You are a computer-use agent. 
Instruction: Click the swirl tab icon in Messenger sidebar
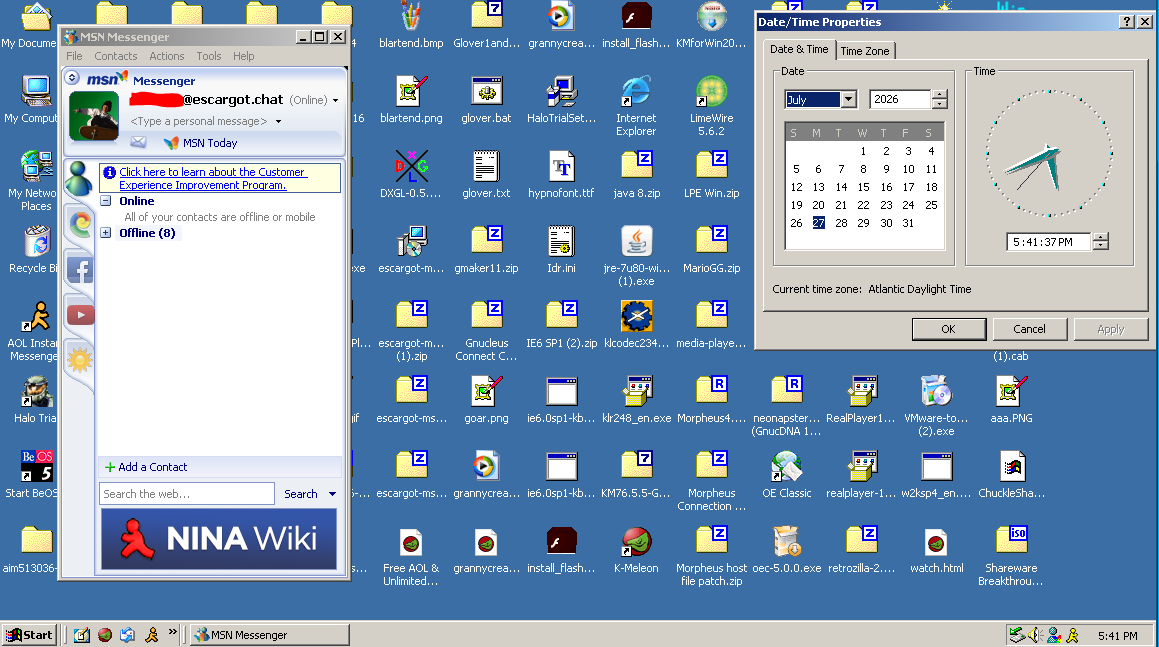(80, 223)
